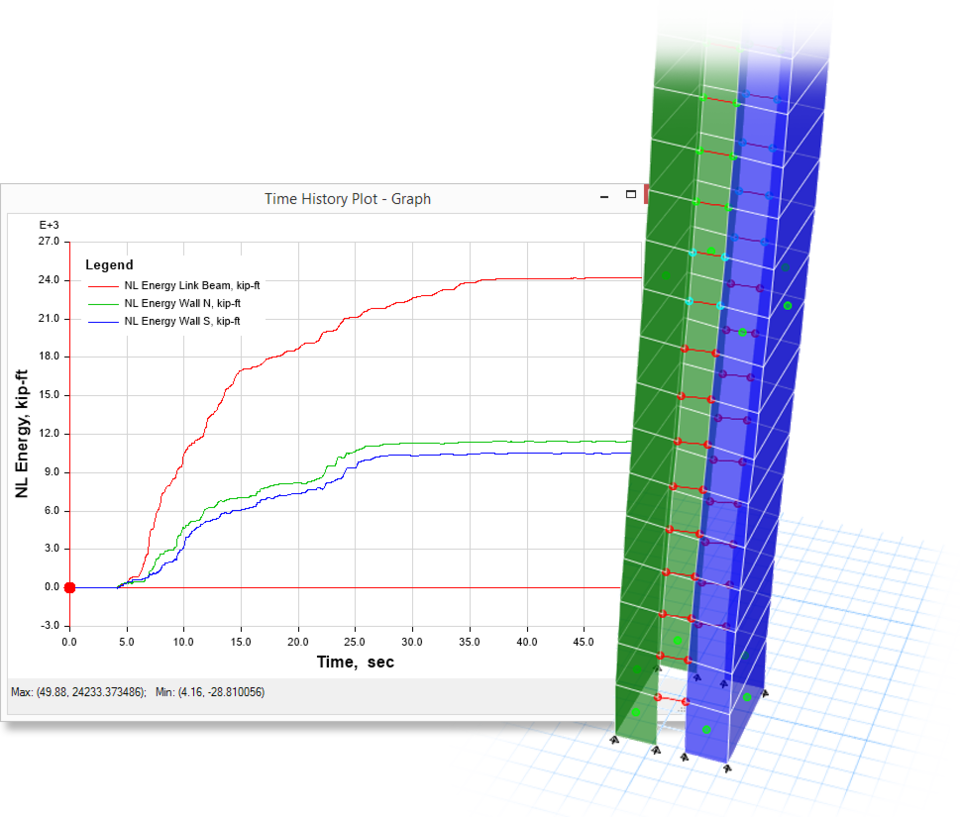
Task: Click the 'Time, sec' horizontal axis label
Action: [x=355, y=662]
